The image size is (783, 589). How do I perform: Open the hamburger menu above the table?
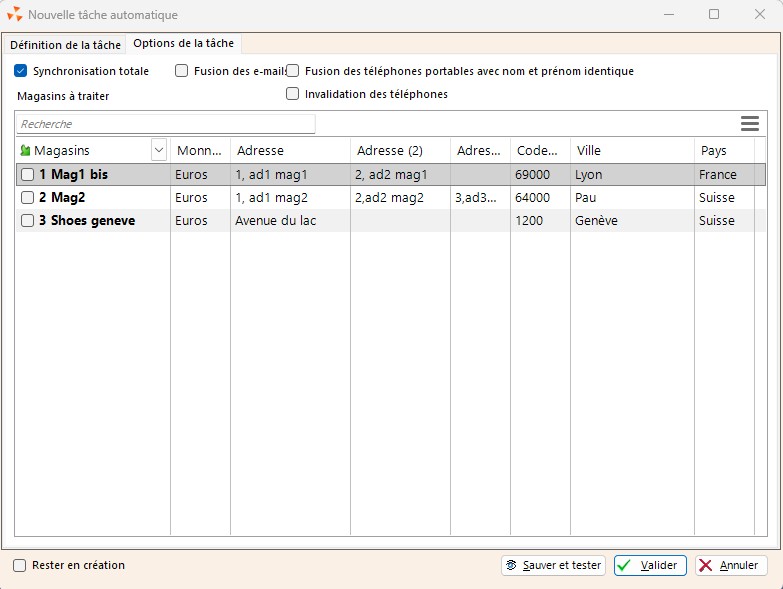tap(750, 123)
